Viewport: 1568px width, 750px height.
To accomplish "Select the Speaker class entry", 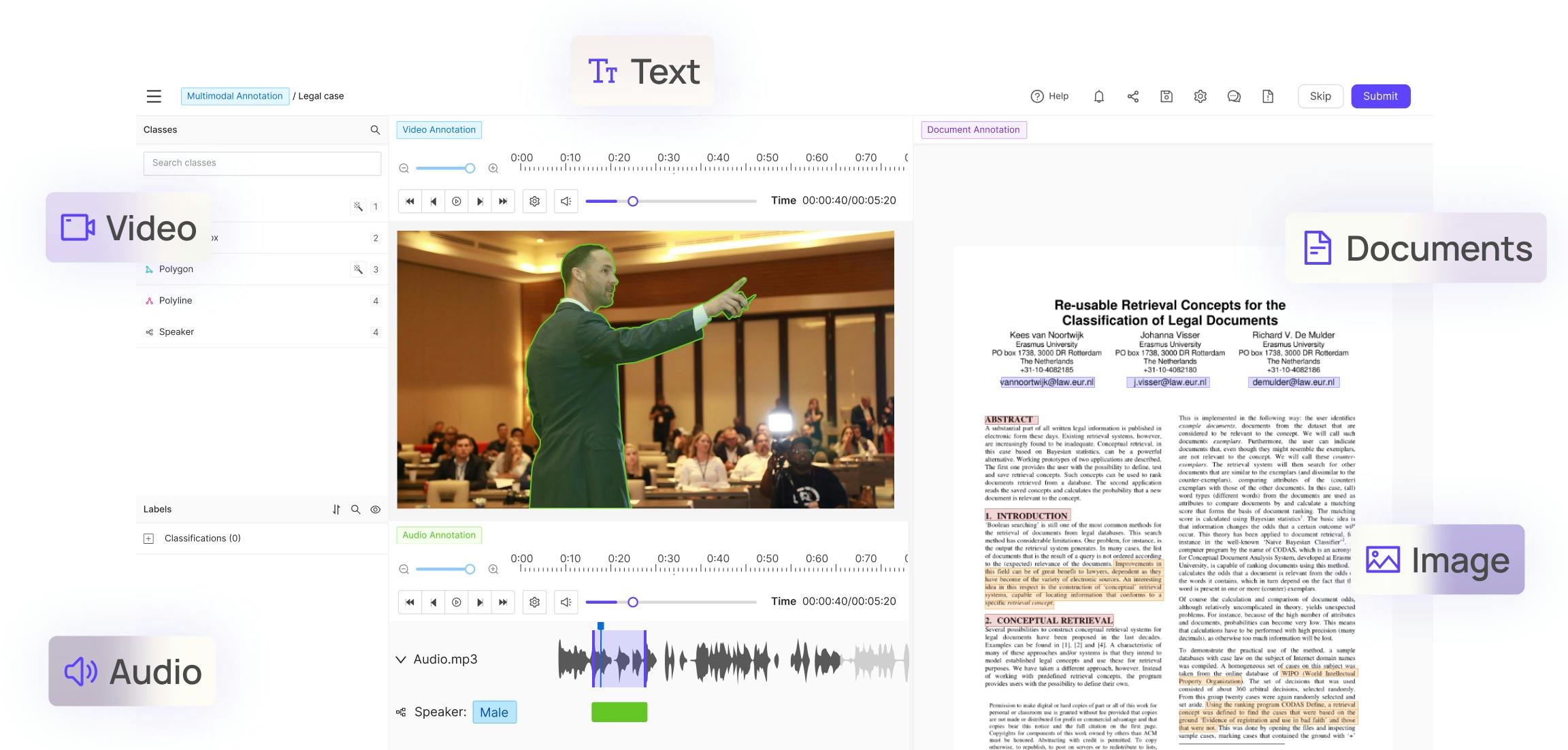I will [176, 332].
